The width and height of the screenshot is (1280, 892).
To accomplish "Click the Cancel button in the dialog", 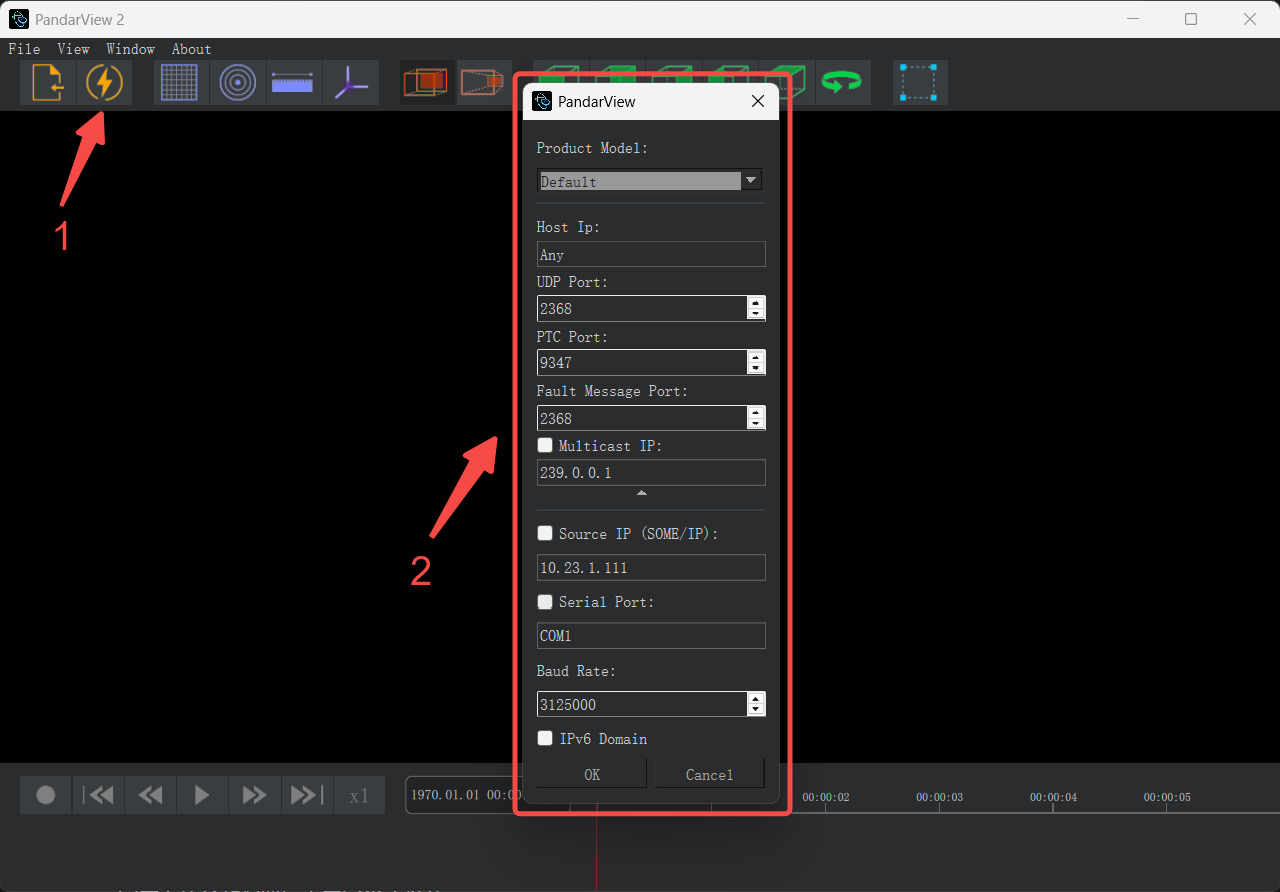I will pyautogui.click(x=709, y=774).
